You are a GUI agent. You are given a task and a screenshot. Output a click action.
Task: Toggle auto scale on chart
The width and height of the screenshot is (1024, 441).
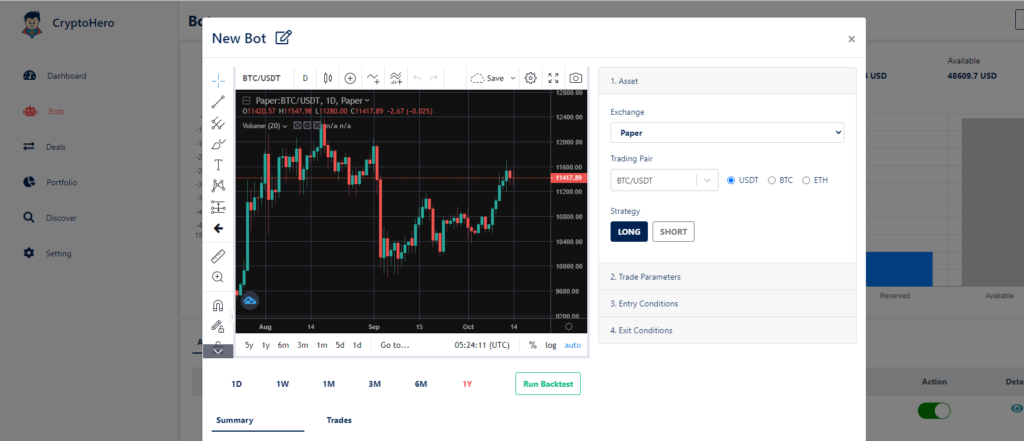click(x=573, y=345)
